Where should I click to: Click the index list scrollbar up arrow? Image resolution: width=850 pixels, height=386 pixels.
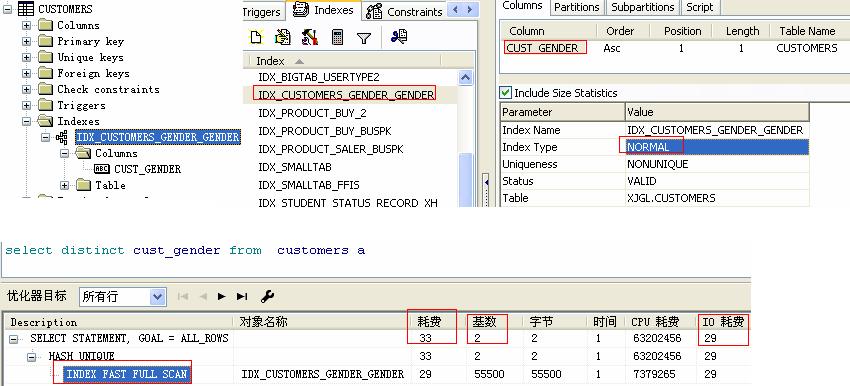click(x=466, y=78)
